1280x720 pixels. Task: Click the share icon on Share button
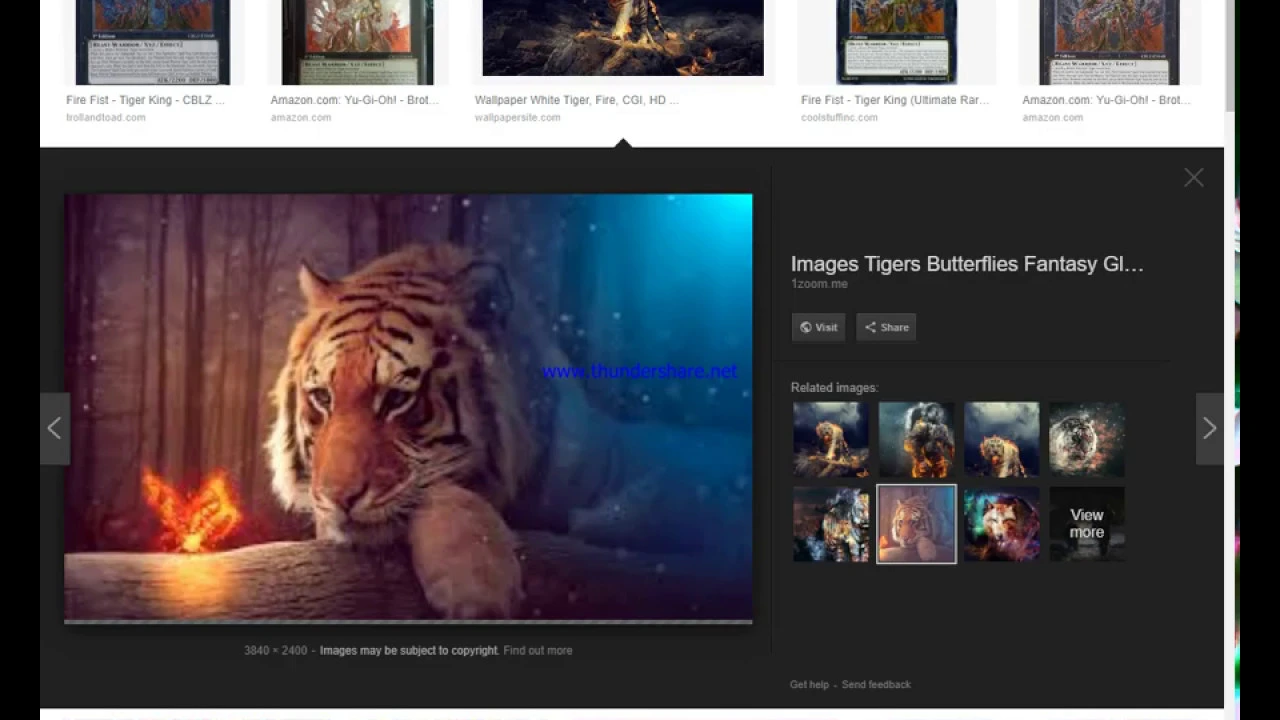870,327
